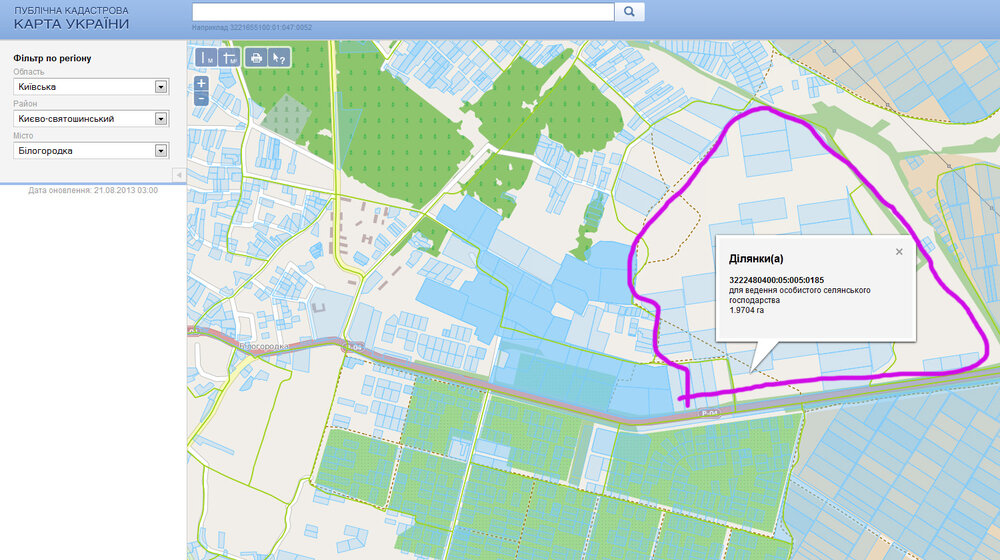
Task: Click the Публічна кадастрова карта України logo
Action: 71,18
